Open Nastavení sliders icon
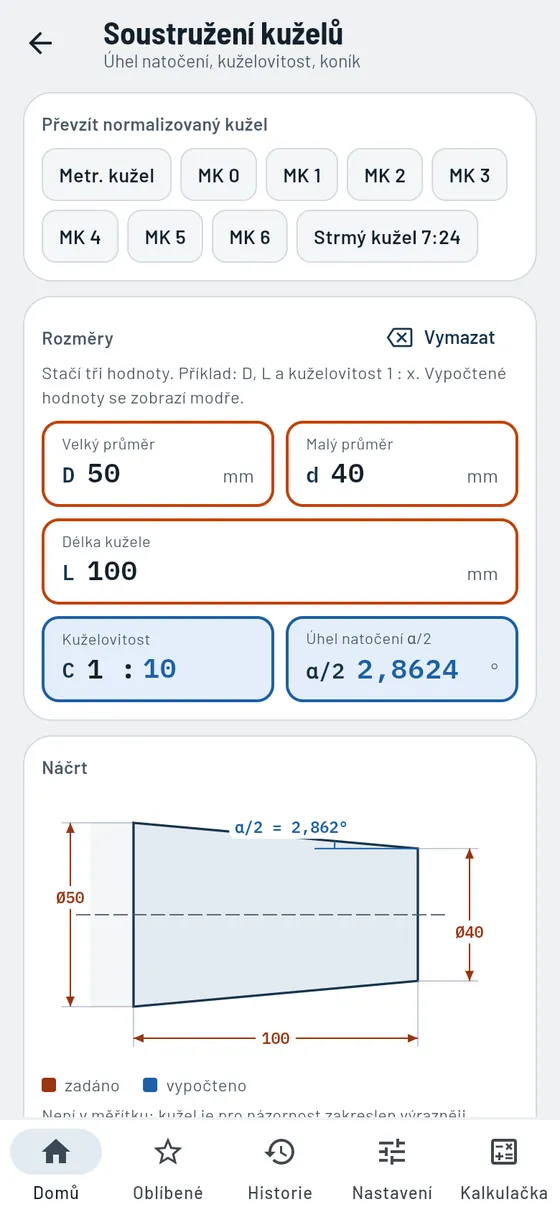This screenshot has height=1212, width=560. click(x=392, y=1152)
